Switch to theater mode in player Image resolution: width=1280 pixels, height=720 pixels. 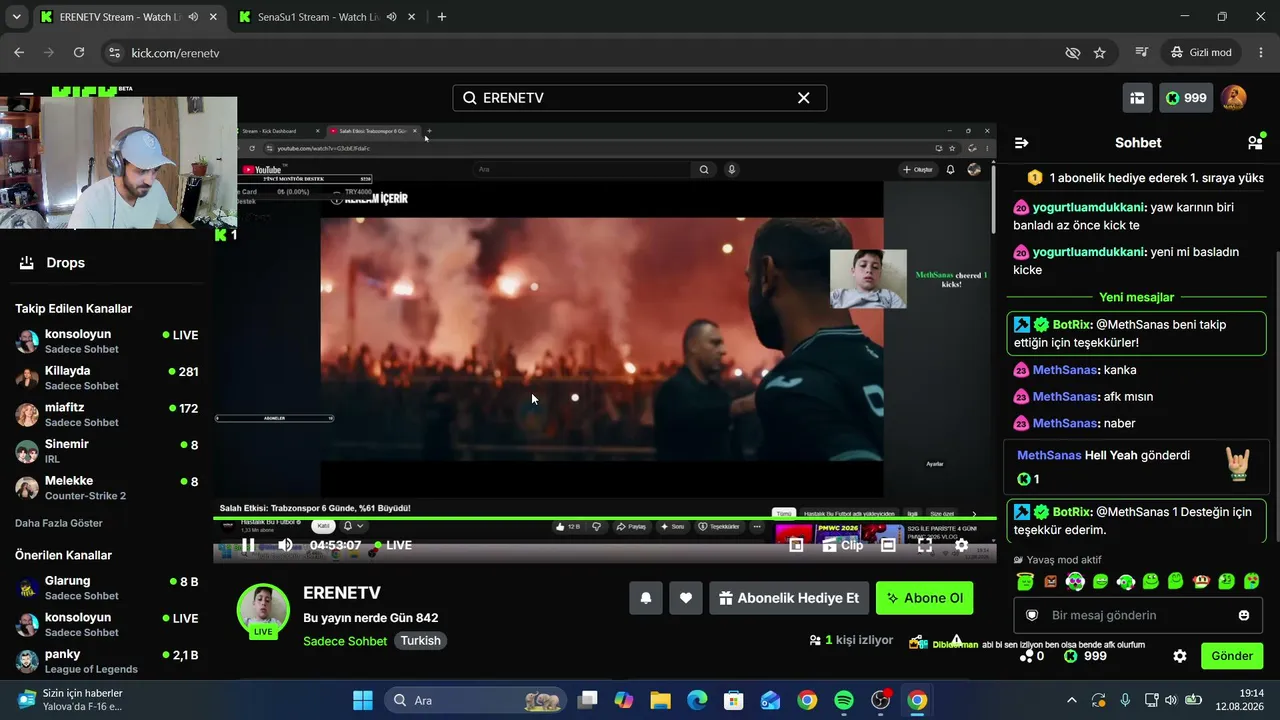click(x=888, y=545)
